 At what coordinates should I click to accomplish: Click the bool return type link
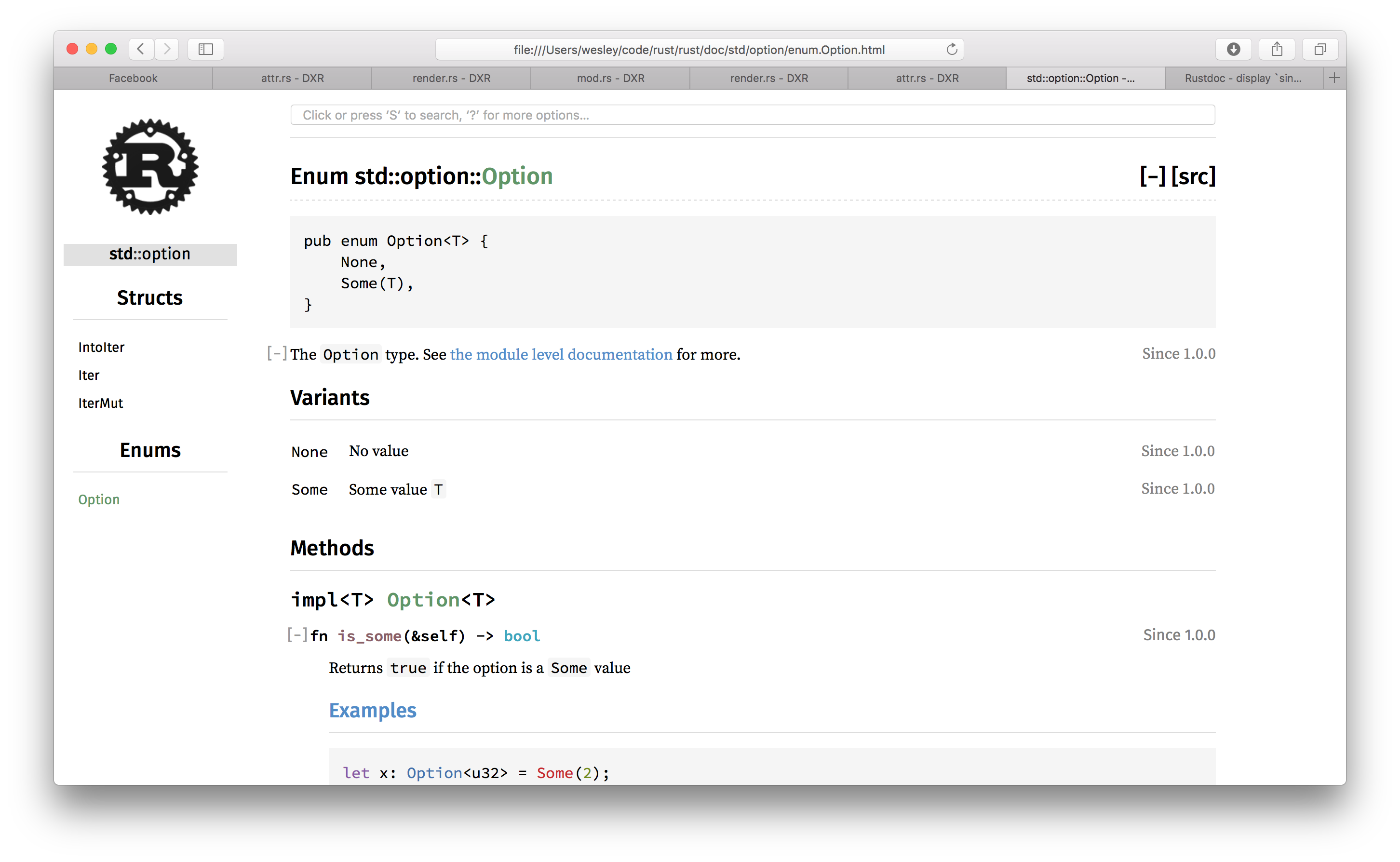(x=522, y=636)
